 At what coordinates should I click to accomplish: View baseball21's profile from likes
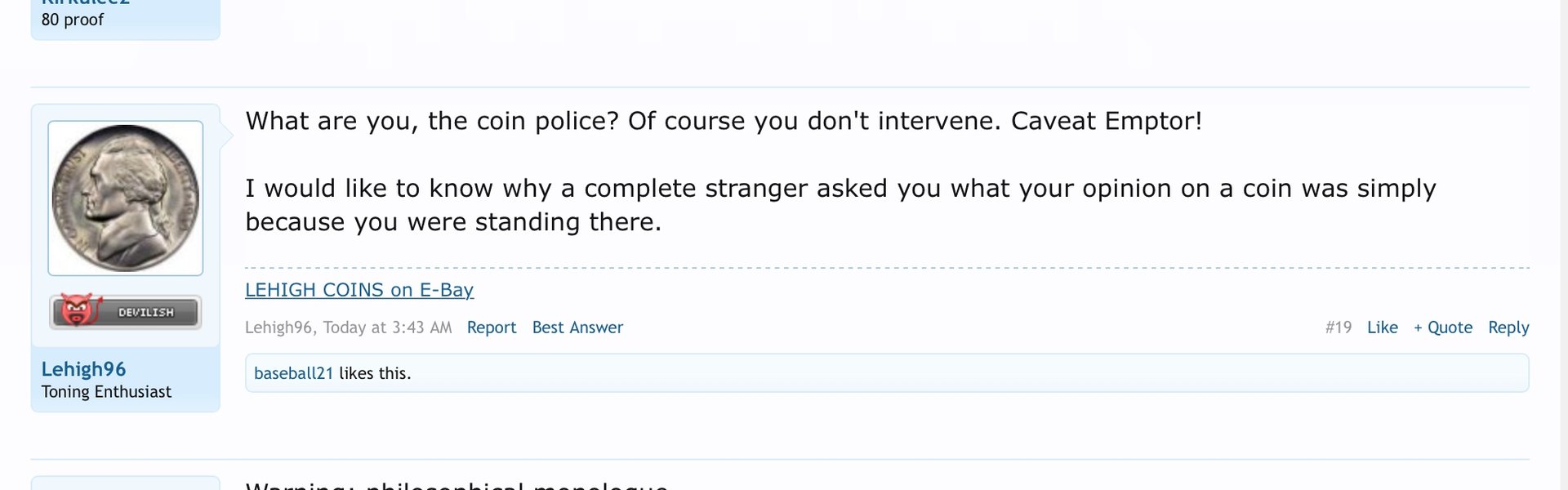click(293, 373)
